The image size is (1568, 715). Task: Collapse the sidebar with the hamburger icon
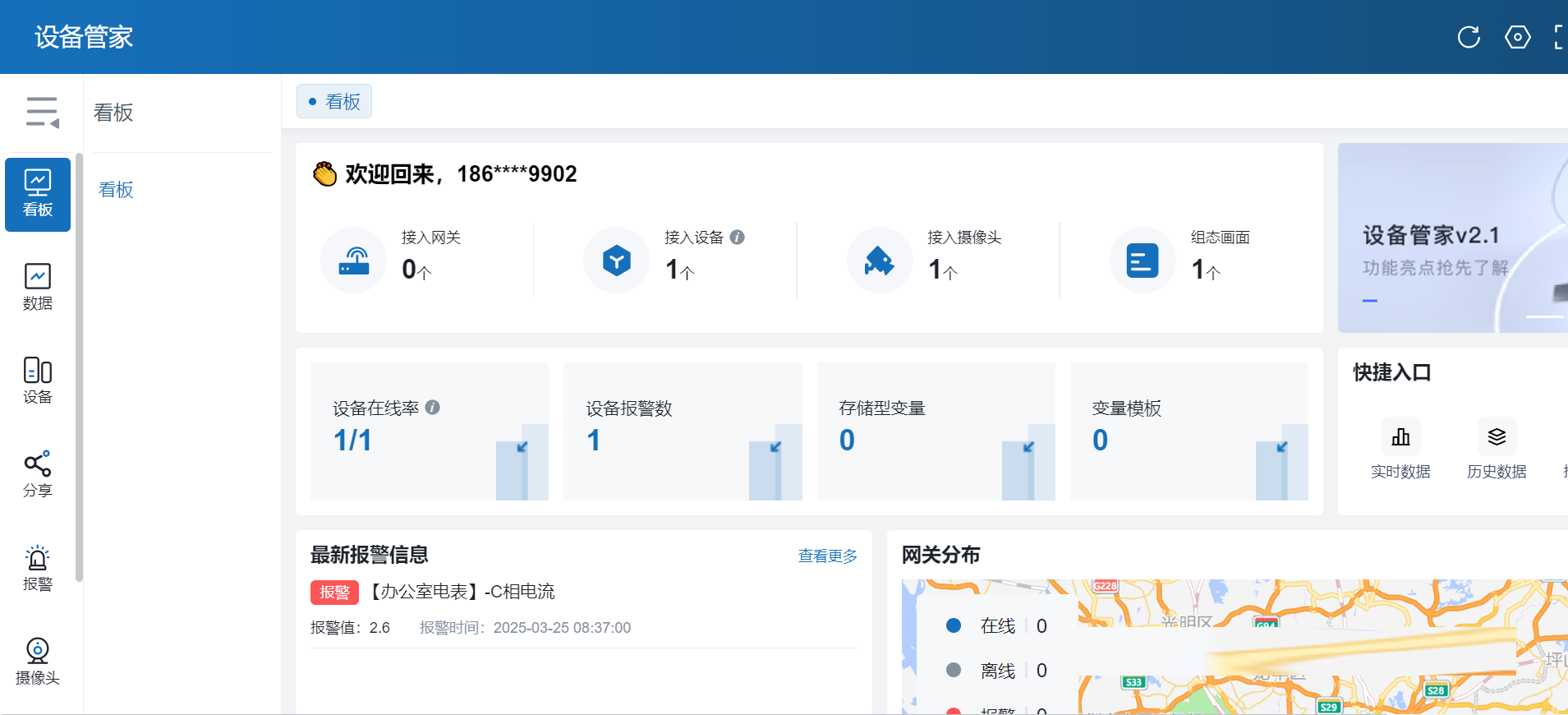42,112
